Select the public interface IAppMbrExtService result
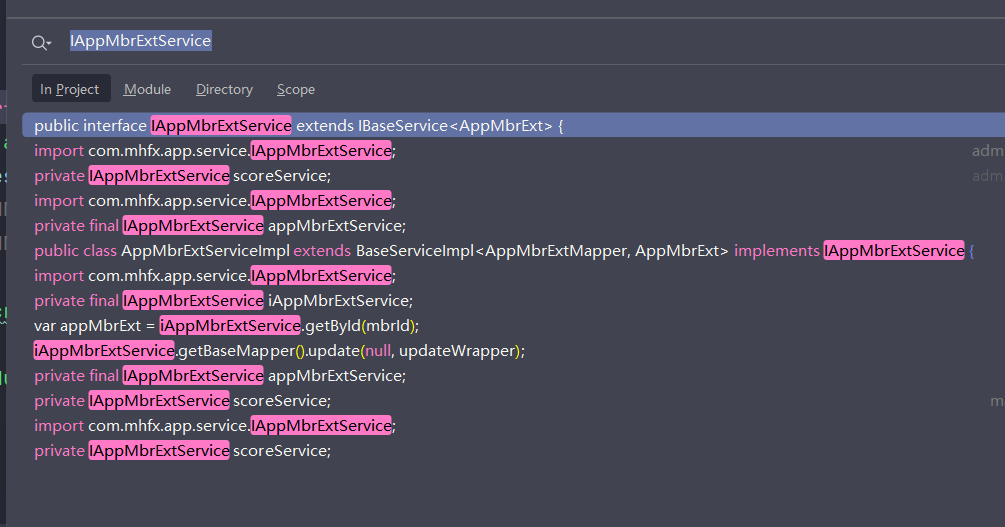The width and height of the screenshot is (1005, 527). pos(299,126)
